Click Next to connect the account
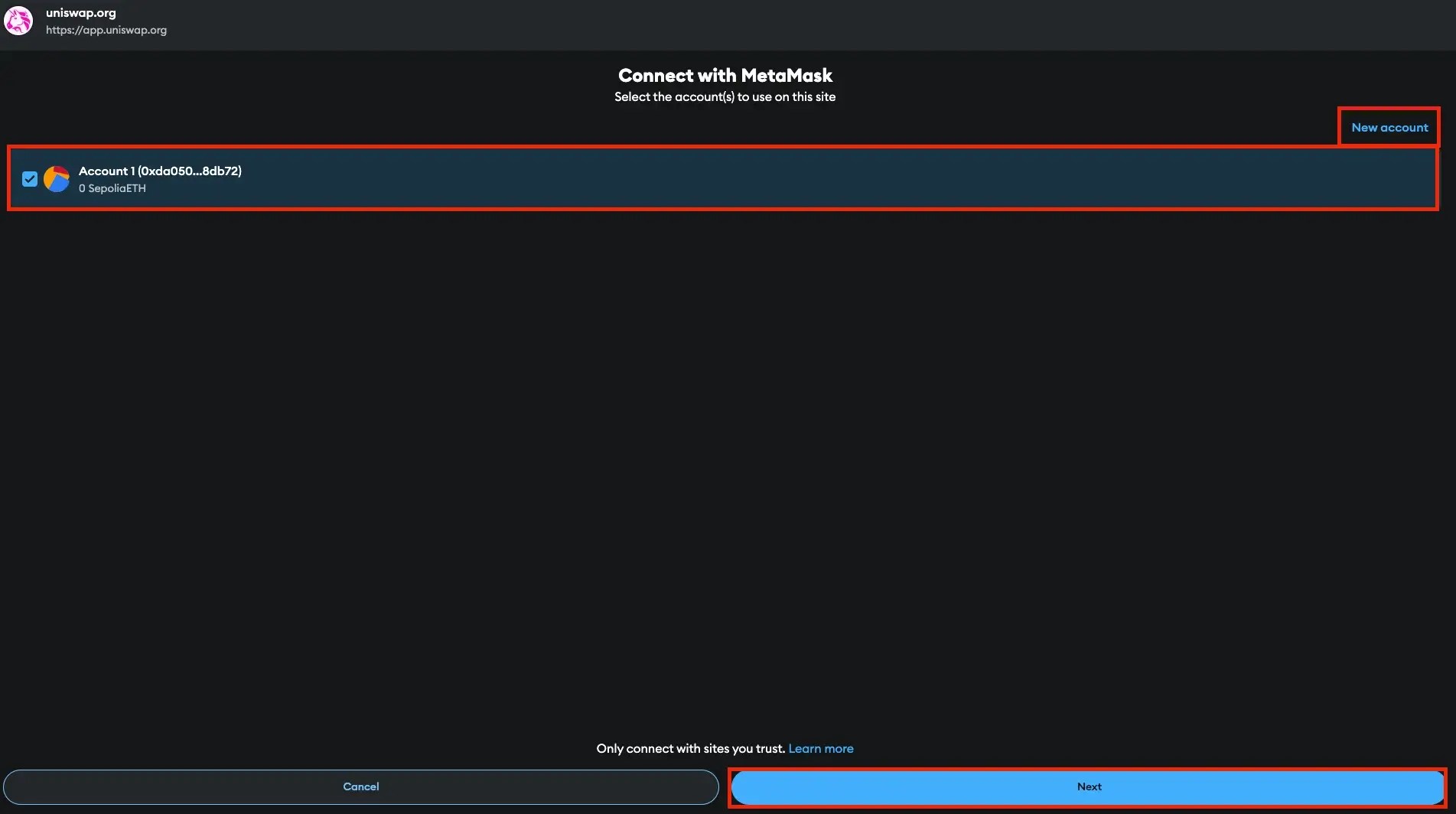The height and width of the screenshot is (814, 1456). pyautogui.click(x=1088, y=786)
